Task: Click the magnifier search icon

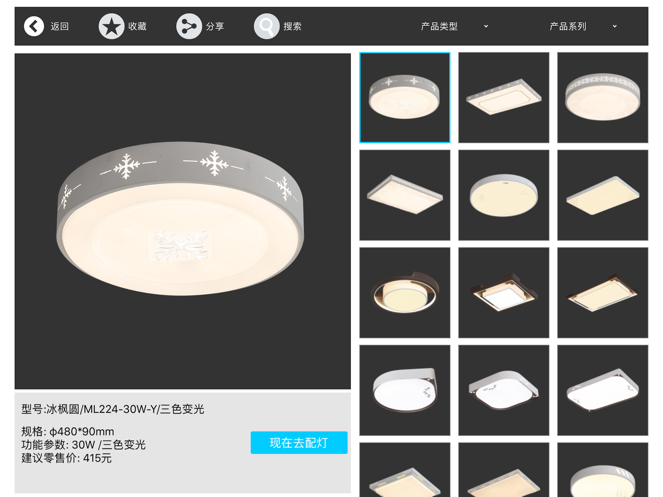Action: (x=266, y=26)
